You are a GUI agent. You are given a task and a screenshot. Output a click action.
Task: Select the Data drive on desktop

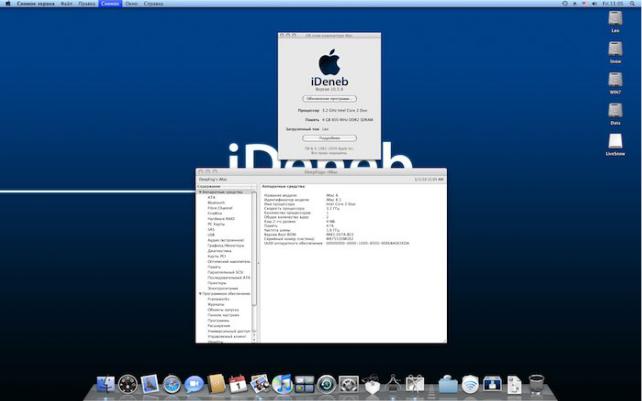point(615,114)
